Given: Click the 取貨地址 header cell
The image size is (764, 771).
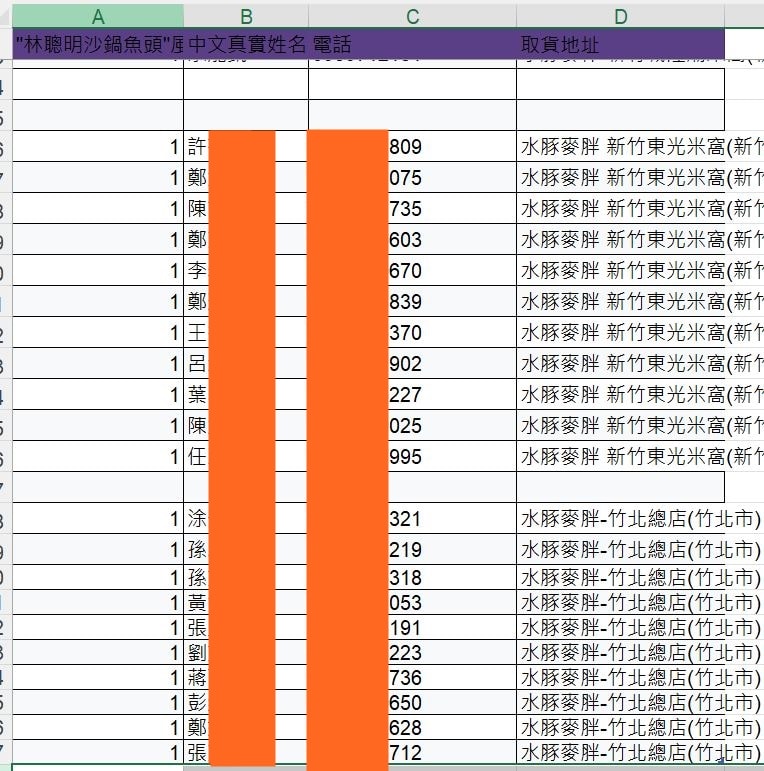Looking at the screenshot, I should (620, 44).
